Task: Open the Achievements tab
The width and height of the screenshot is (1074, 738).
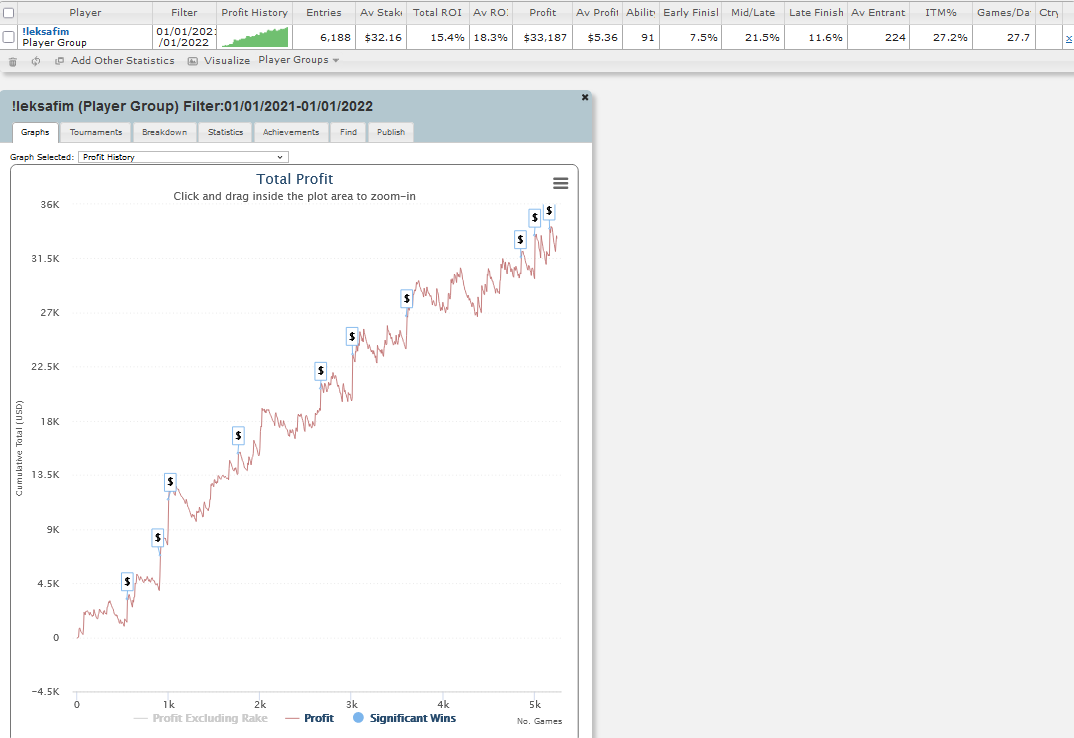Action: point(291,132)
